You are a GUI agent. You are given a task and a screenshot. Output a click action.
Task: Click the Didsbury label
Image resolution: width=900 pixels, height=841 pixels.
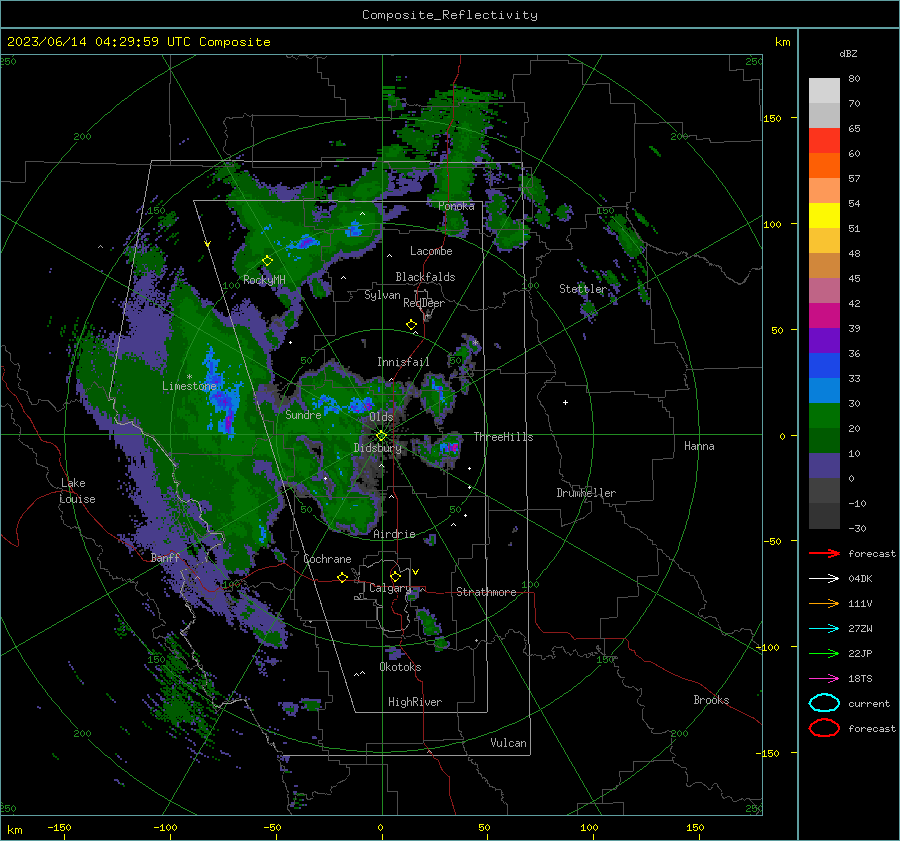(377, 448)
